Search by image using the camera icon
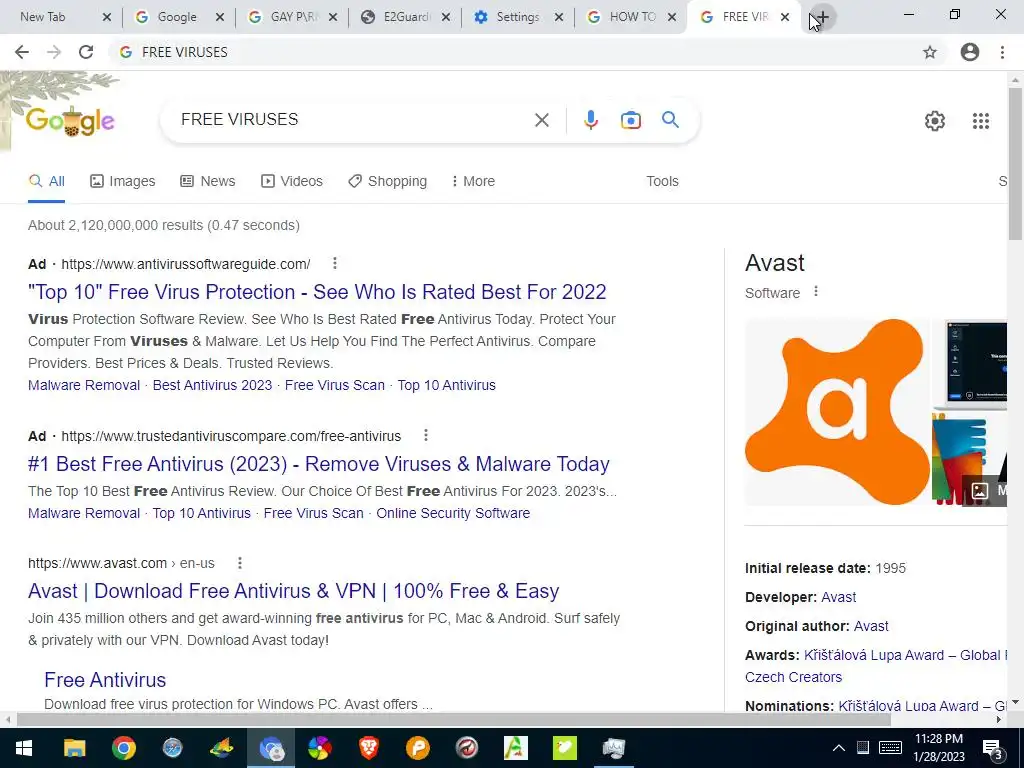 click(630, 120)
